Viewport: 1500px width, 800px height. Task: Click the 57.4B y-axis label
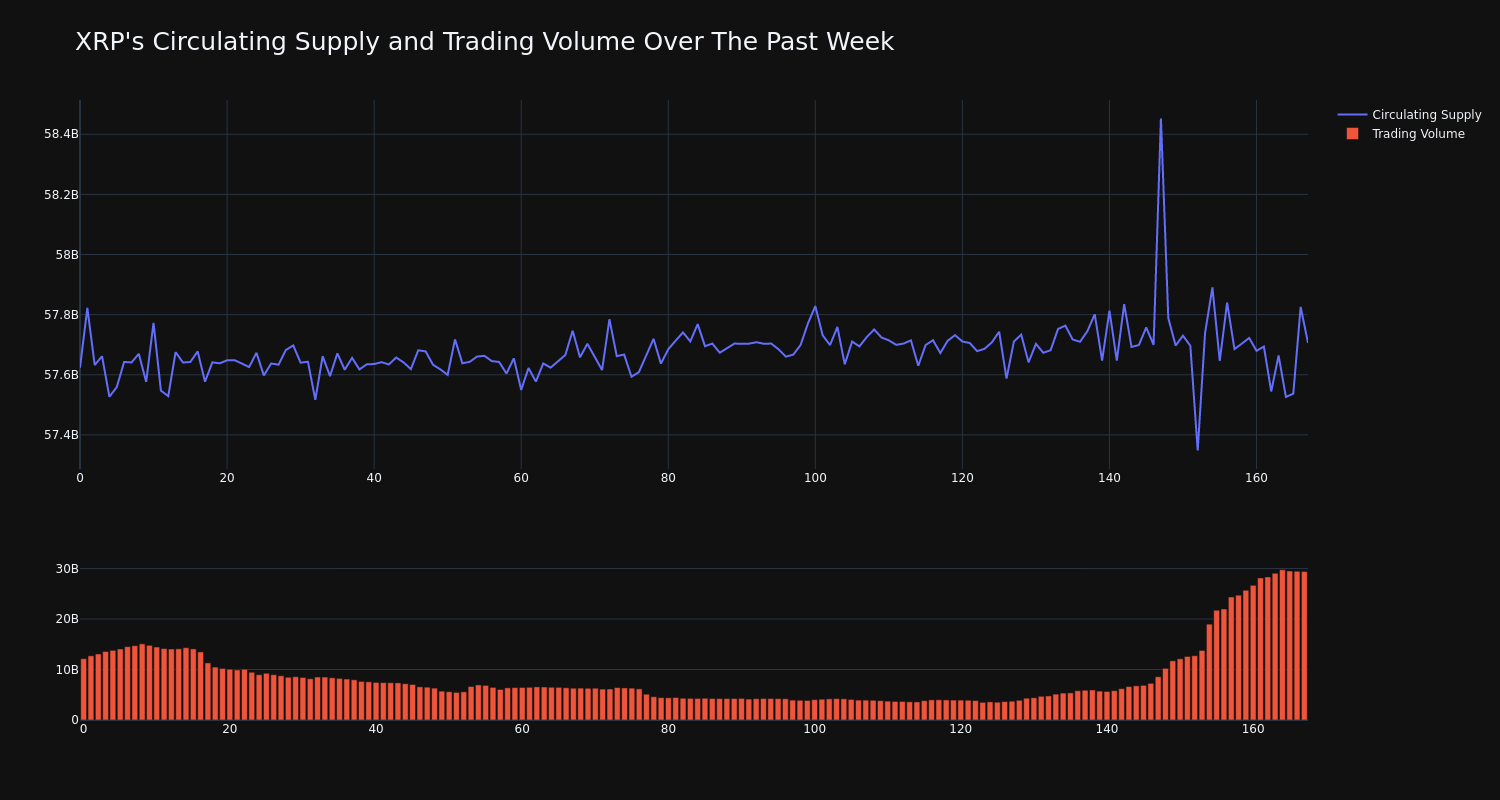coord(61,434)
